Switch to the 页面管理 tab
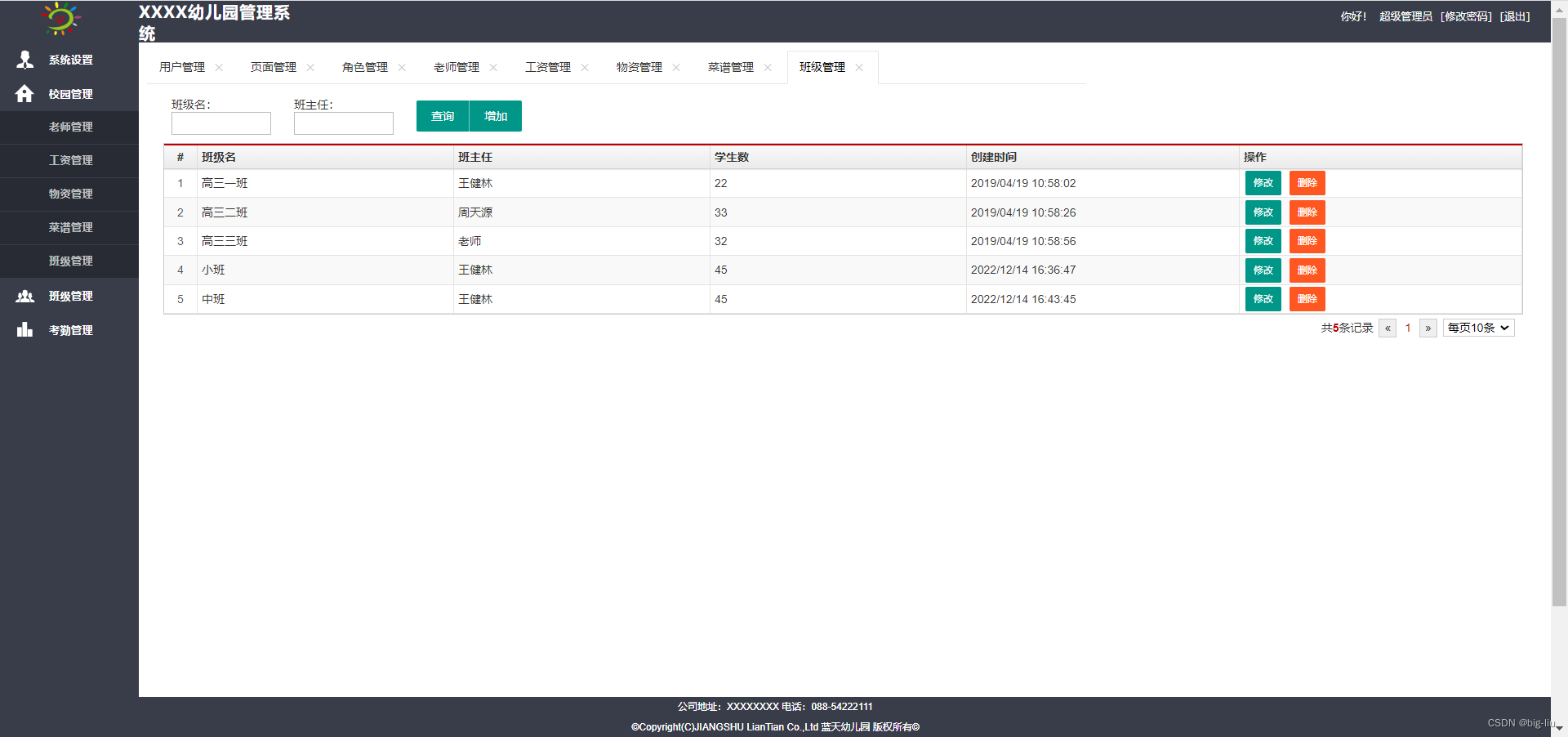The height and width of the screenshot is (737, 1568). 274,67
